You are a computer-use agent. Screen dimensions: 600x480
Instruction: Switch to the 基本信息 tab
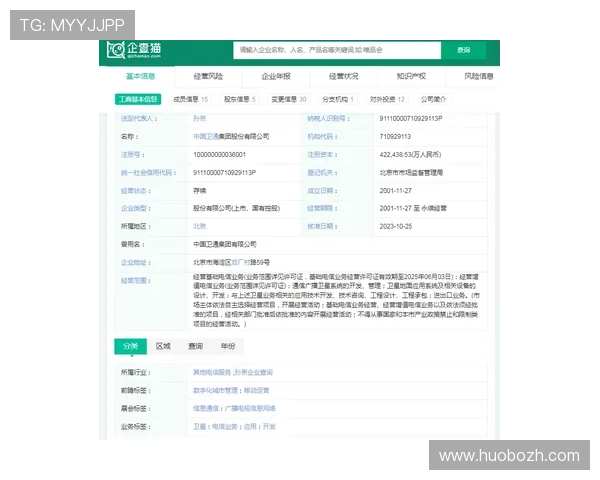pyautogui.click(x=140, y=76)
